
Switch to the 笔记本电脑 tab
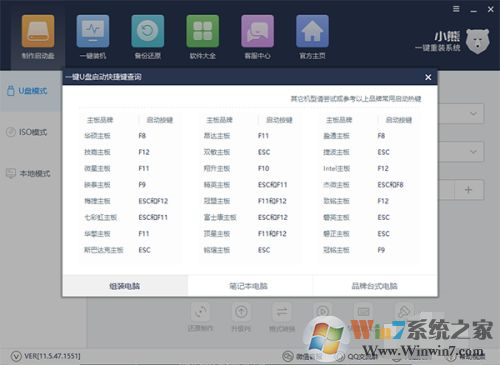(x=249, y=286)
